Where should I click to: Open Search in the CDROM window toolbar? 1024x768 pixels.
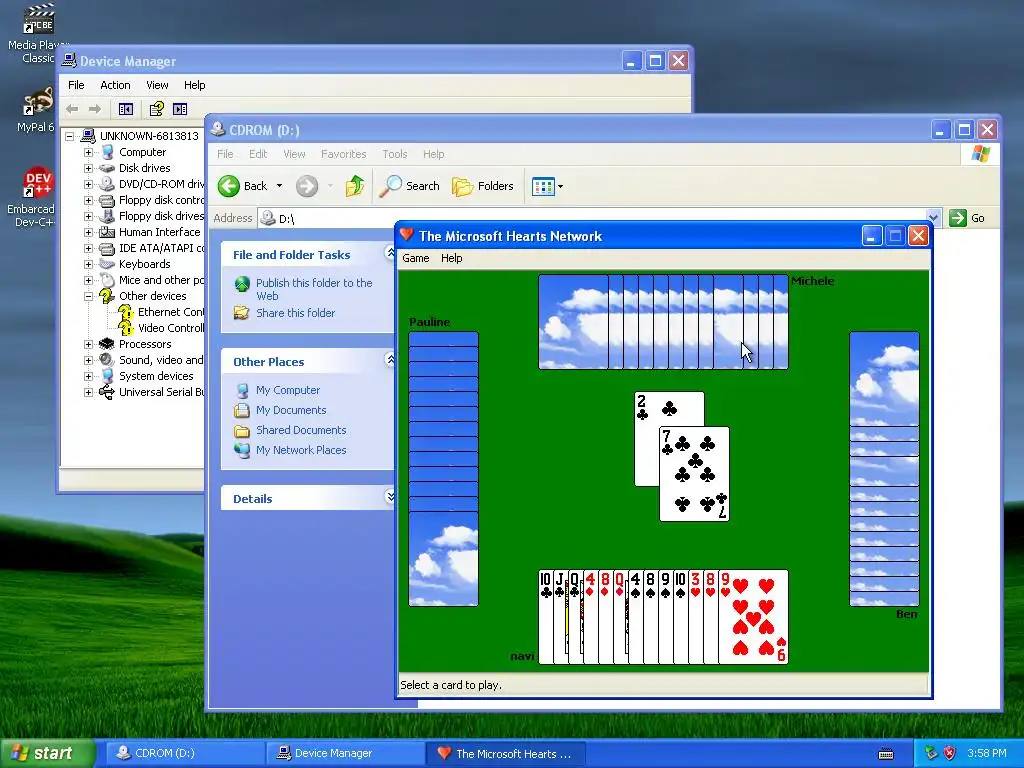[x=409, y=186]
